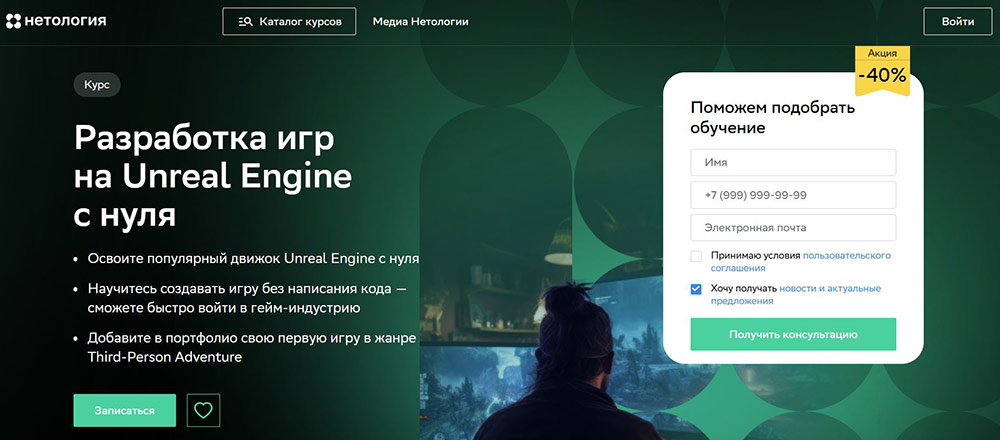Add course to favorites with heart icon
The width and height of the screenshot is (1000, 440).
click(203, 410)
